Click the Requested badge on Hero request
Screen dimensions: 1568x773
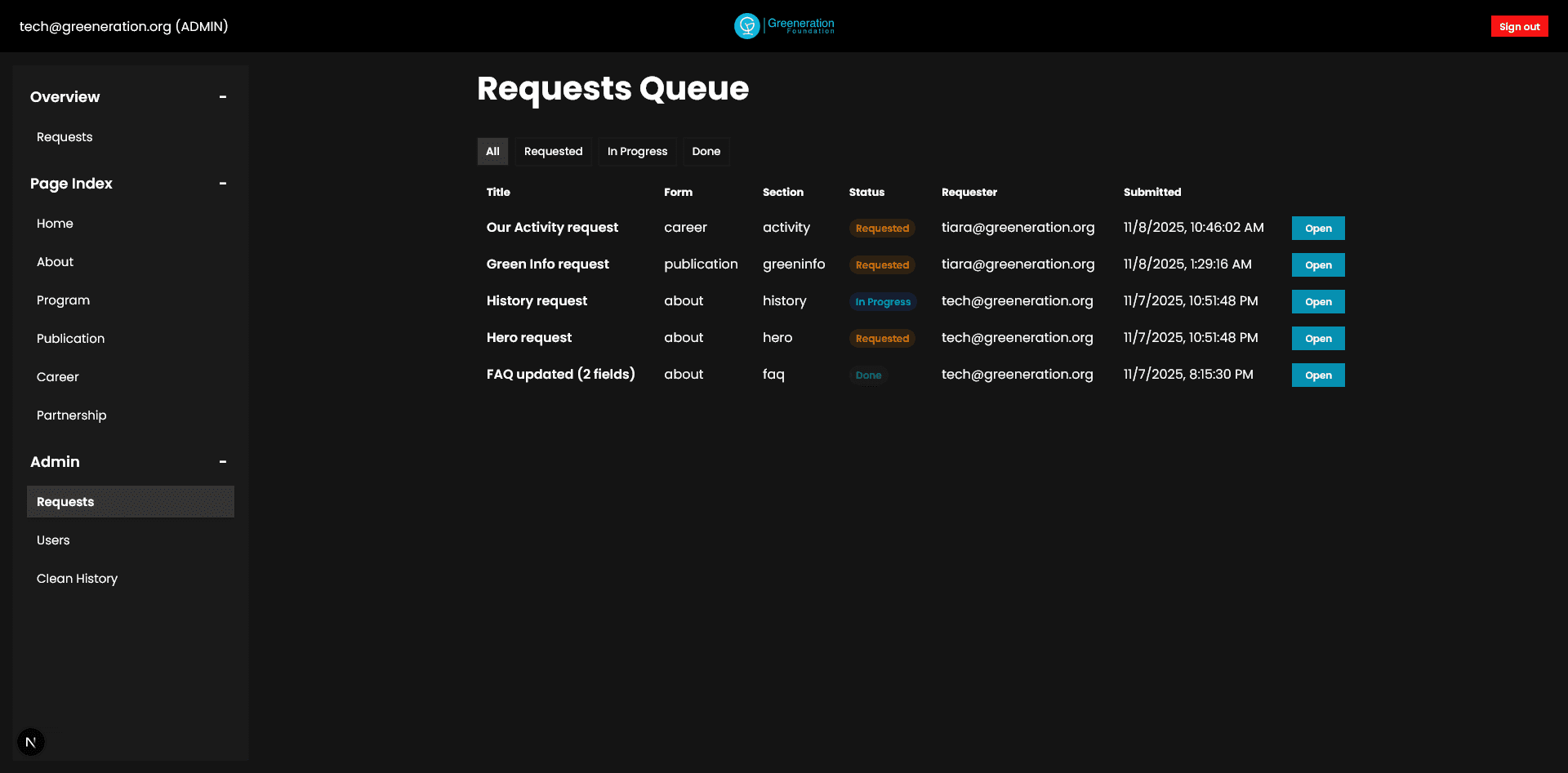(882, 338)
